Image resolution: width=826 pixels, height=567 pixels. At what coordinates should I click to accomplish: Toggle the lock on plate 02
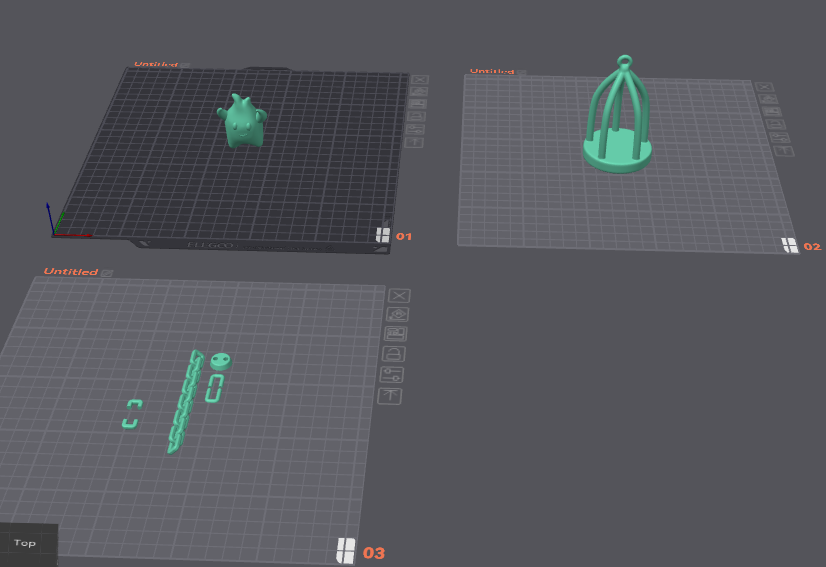tap(776, 124)
